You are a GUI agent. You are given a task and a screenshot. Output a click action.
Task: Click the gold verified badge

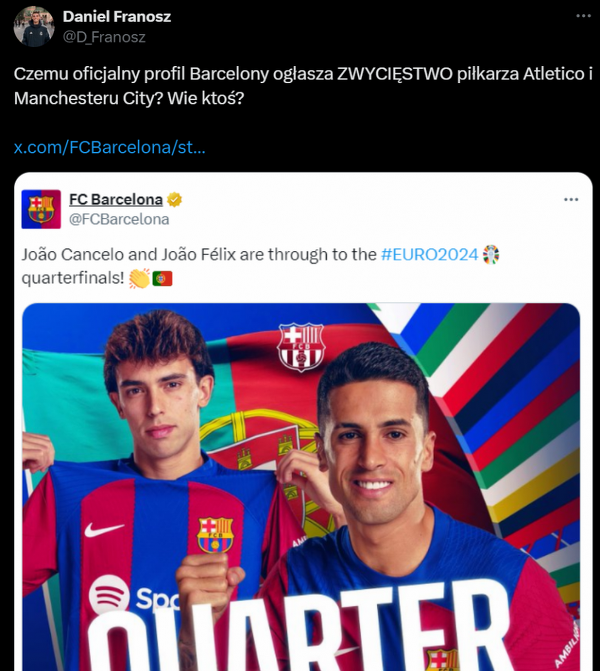(x=175, y=199)
